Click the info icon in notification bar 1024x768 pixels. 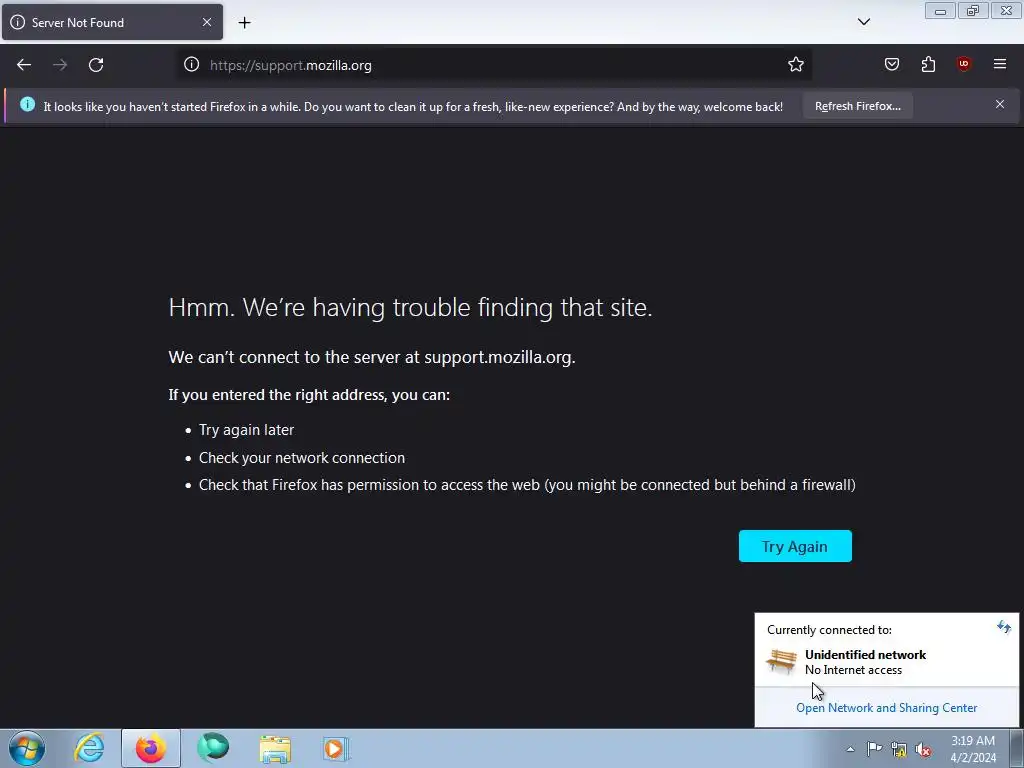[27, 104]
